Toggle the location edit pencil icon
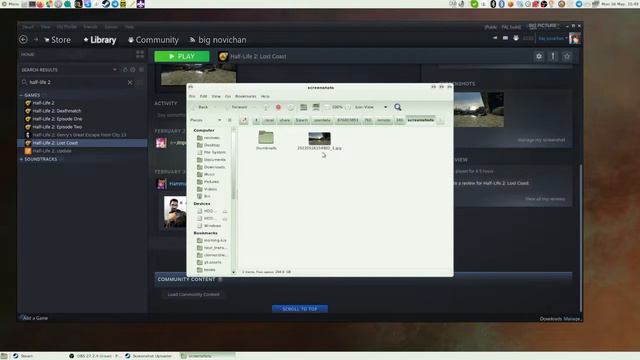The height and width of the screenshot is (360, 640). pyautogui.click(x=244, y=120)
